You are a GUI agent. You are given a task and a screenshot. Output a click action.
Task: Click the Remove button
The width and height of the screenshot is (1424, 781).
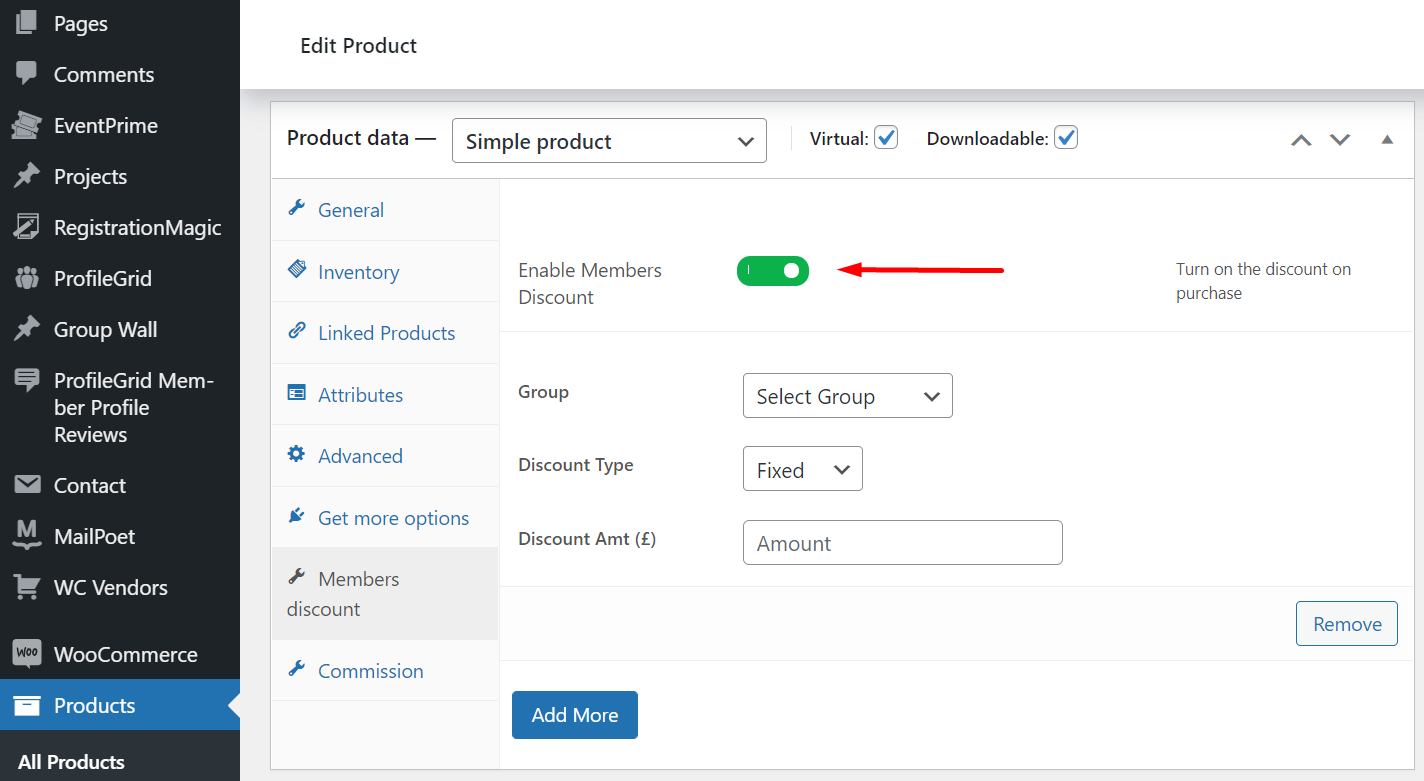(x=1346, y=623)
